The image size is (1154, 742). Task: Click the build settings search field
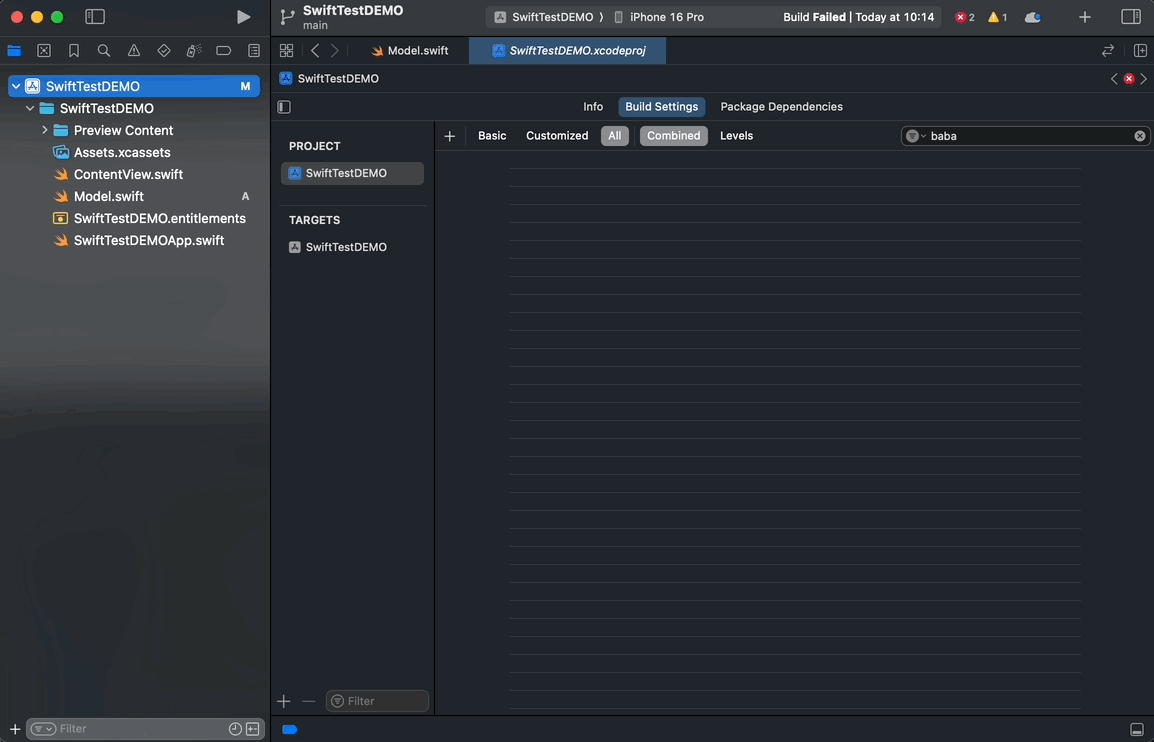click(1027, 136)
